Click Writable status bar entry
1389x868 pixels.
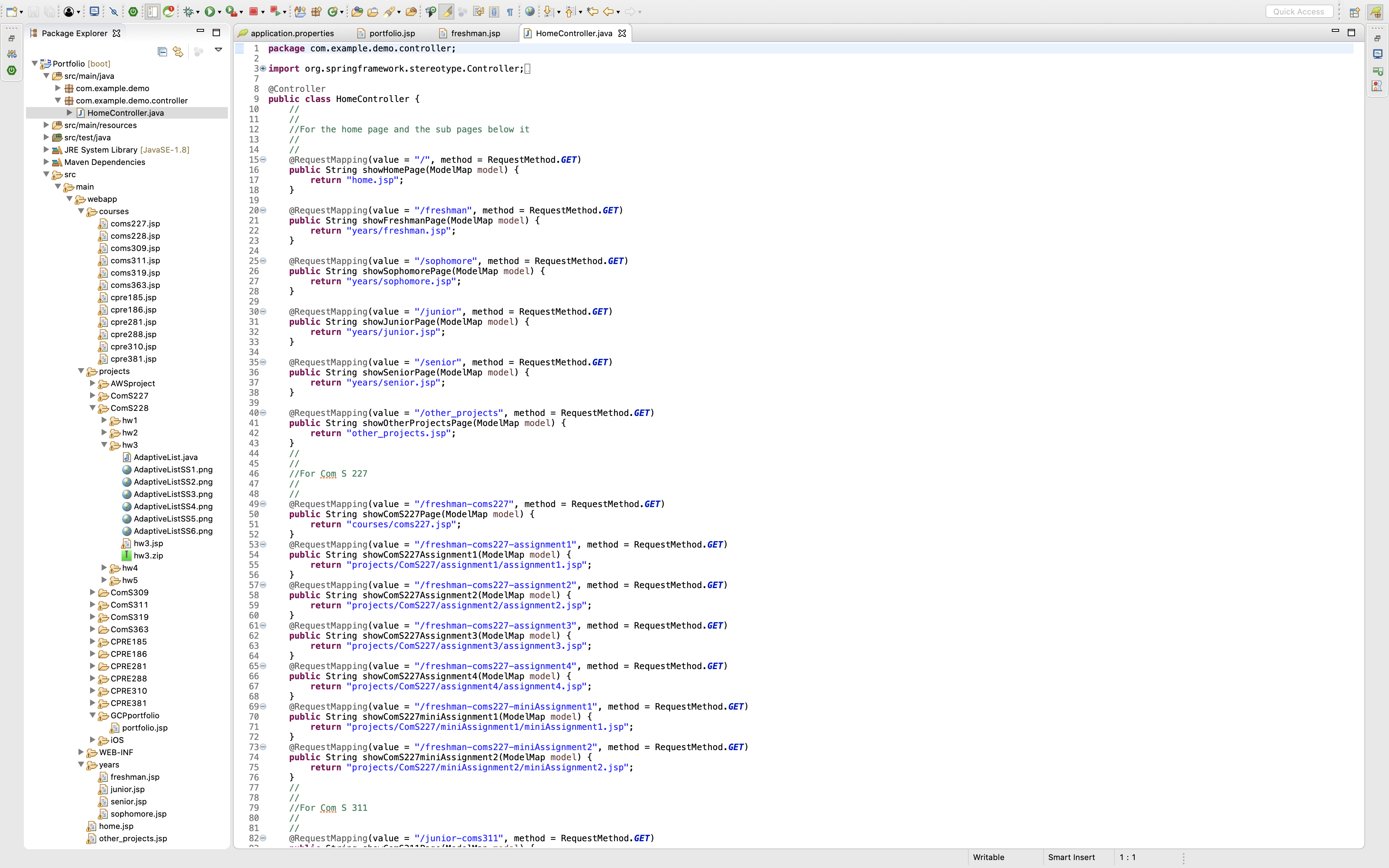tap(988, 857)
